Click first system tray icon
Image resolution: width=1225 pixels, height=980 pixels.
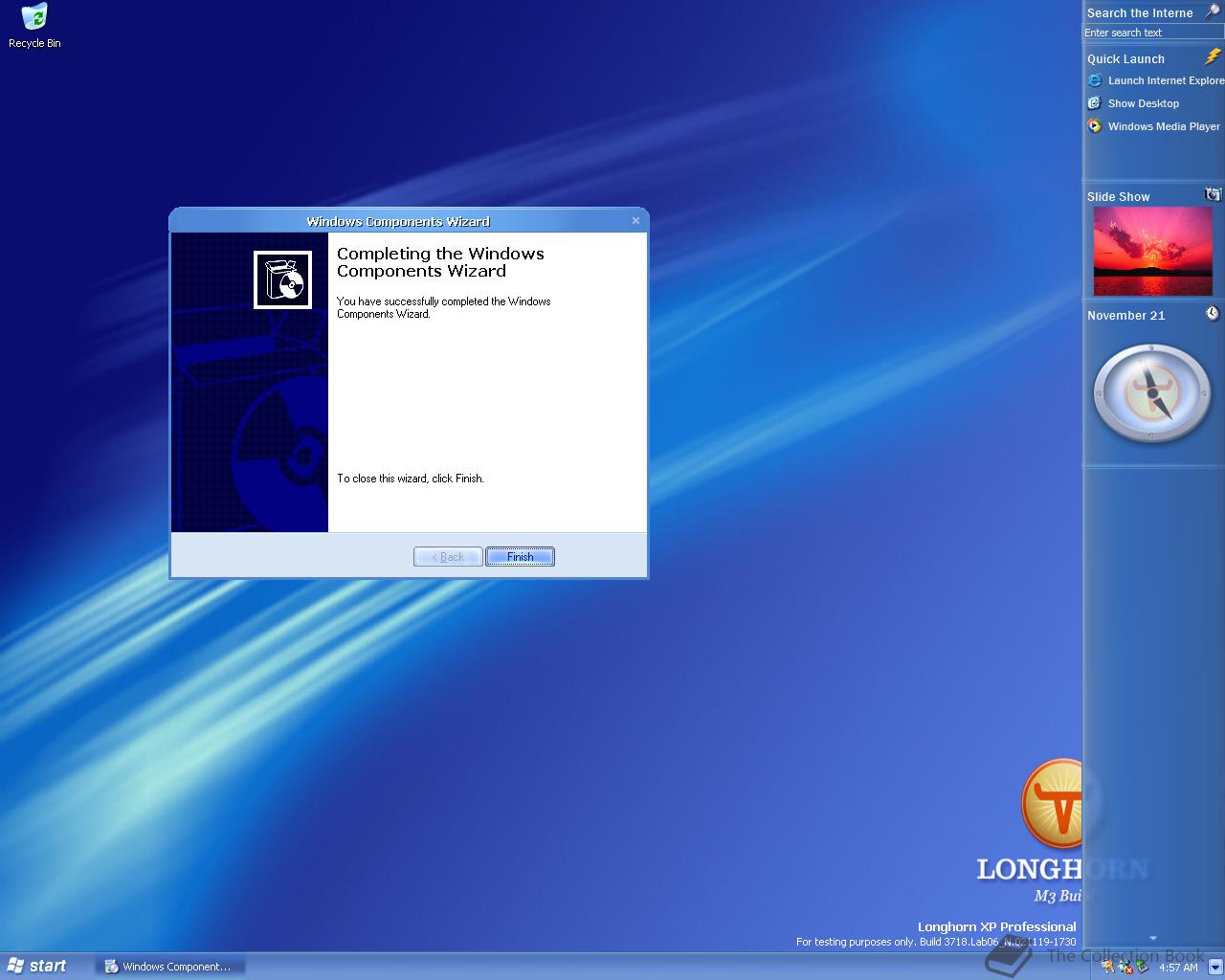(x=1108, y=968)
